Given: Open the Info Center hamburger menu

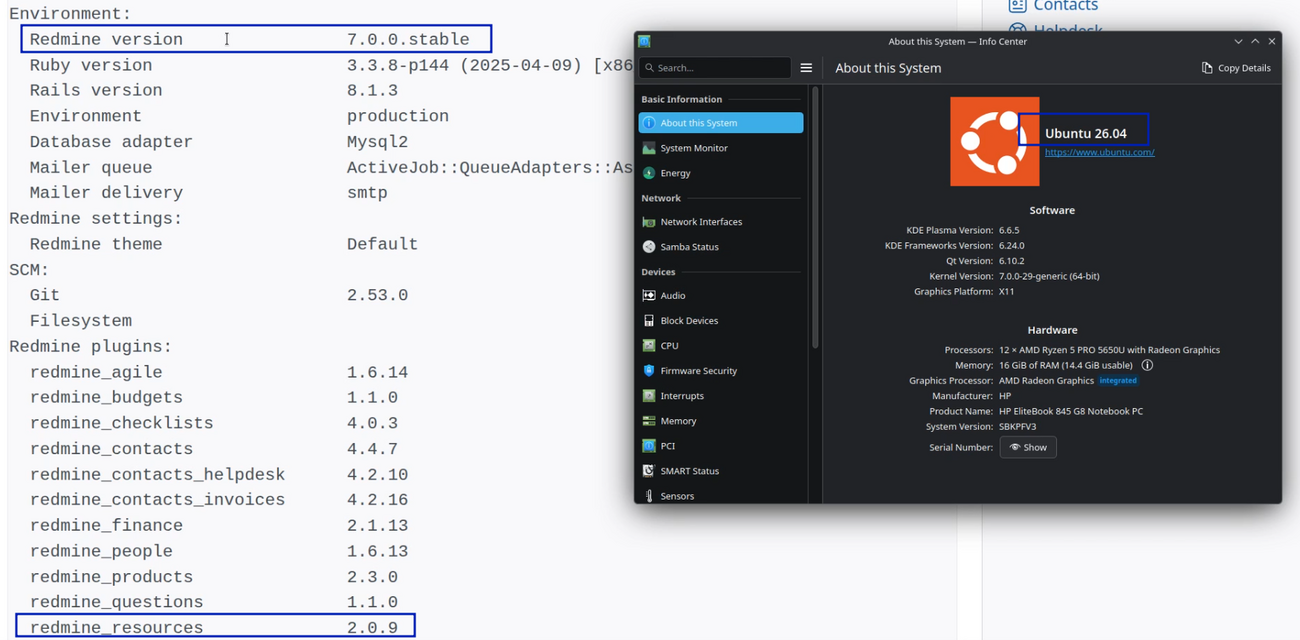Looking at the screenshot, I should coord(806,68).
